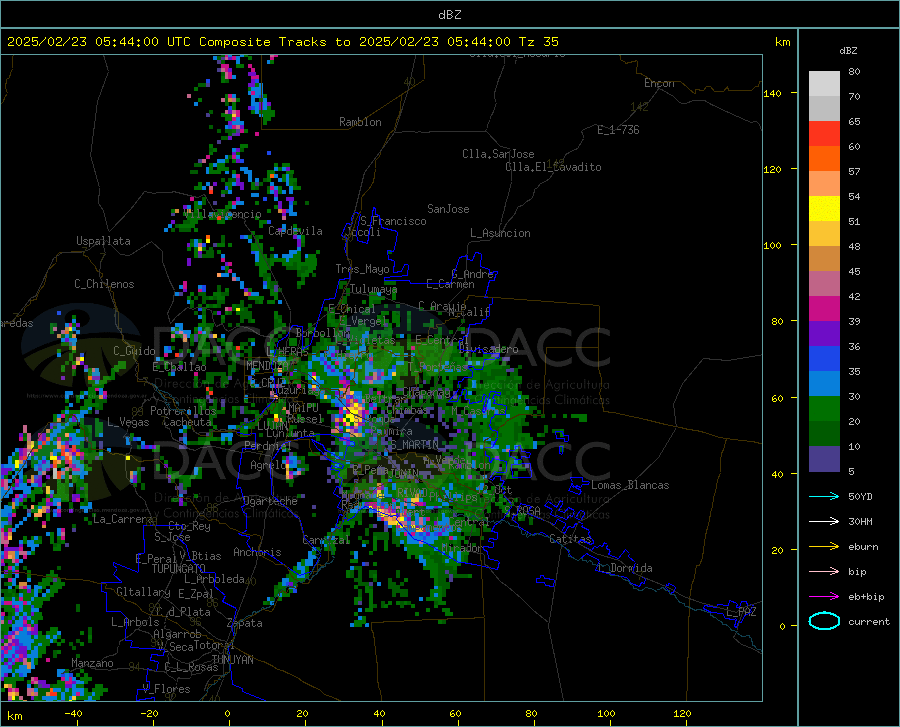The image size is (900, 727).
Task: Click the 'L_Asuncion' place label
Action: coord(500,233)
